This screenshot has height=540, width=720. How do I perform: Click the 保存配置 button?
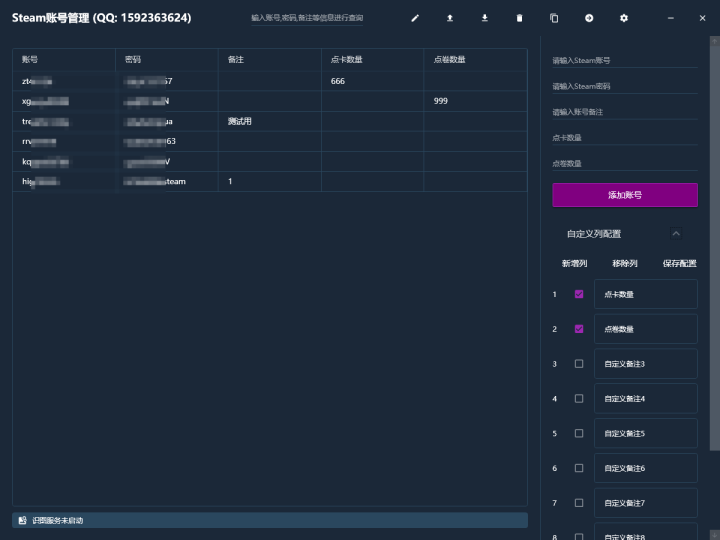[679, 264]
